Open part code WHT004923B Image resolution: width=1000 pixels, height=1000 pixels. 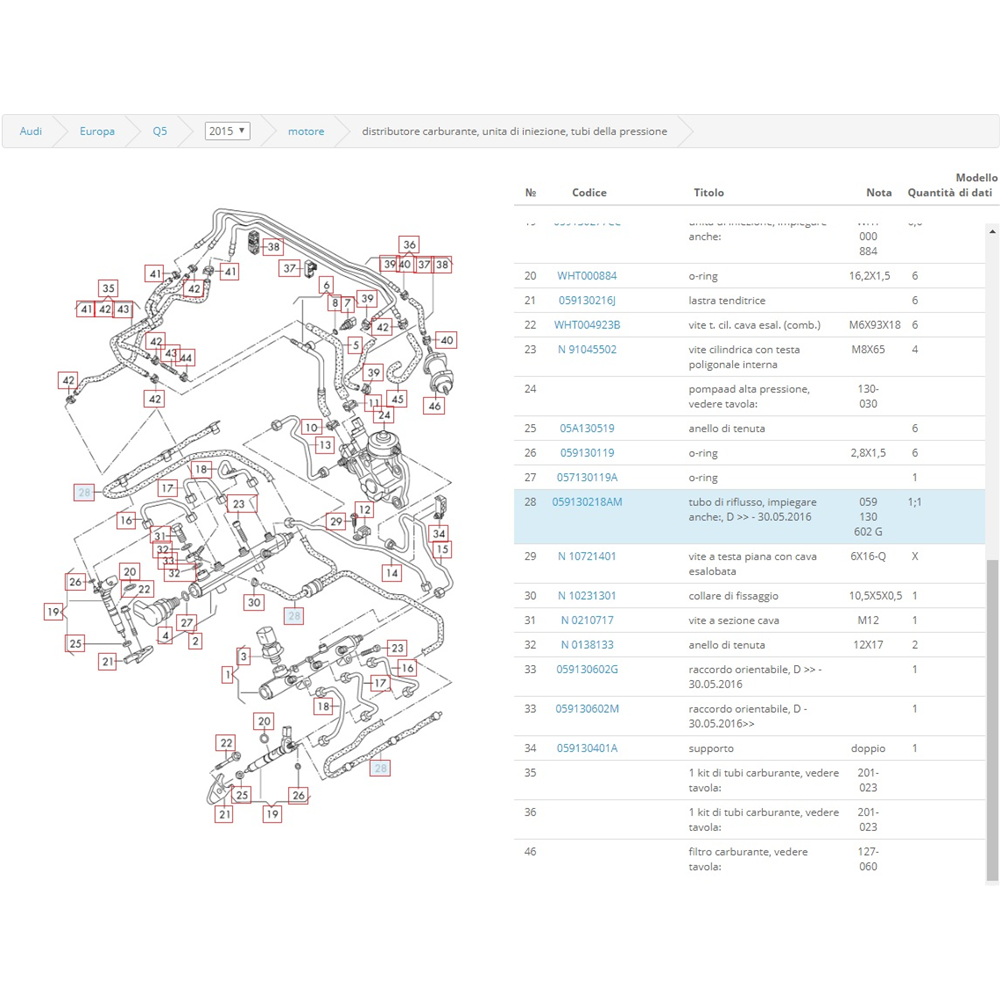point(587,325)
